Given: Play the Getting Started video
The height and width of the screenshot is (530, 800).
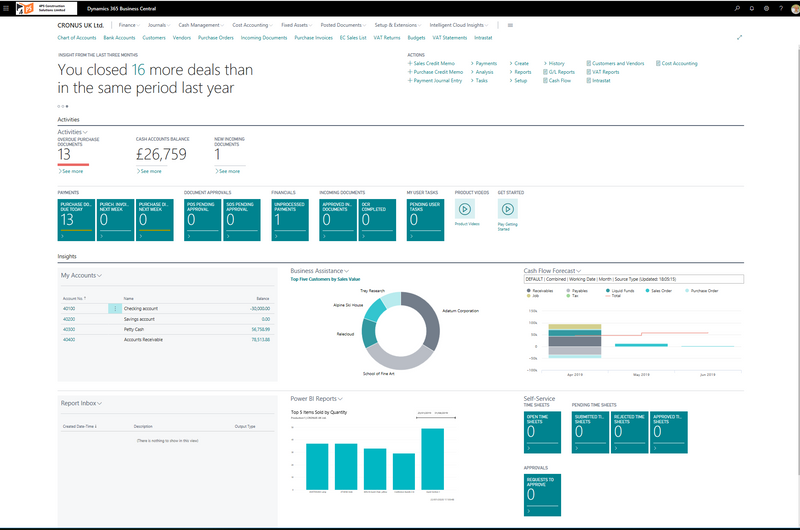Looking at the screenshot, I should coord(508,209).
